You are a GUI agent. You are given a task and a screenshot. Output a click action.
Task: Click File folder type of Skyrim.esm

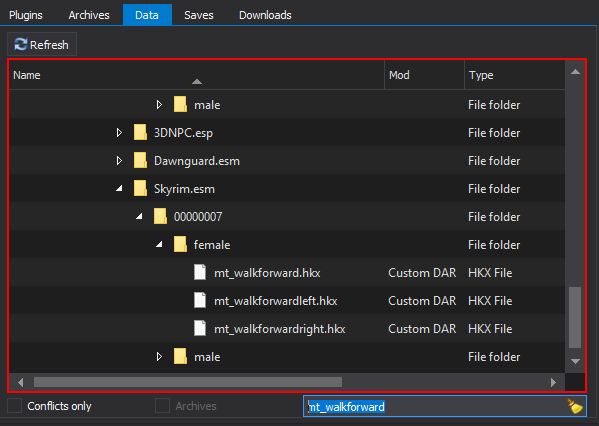pos(494,189)
